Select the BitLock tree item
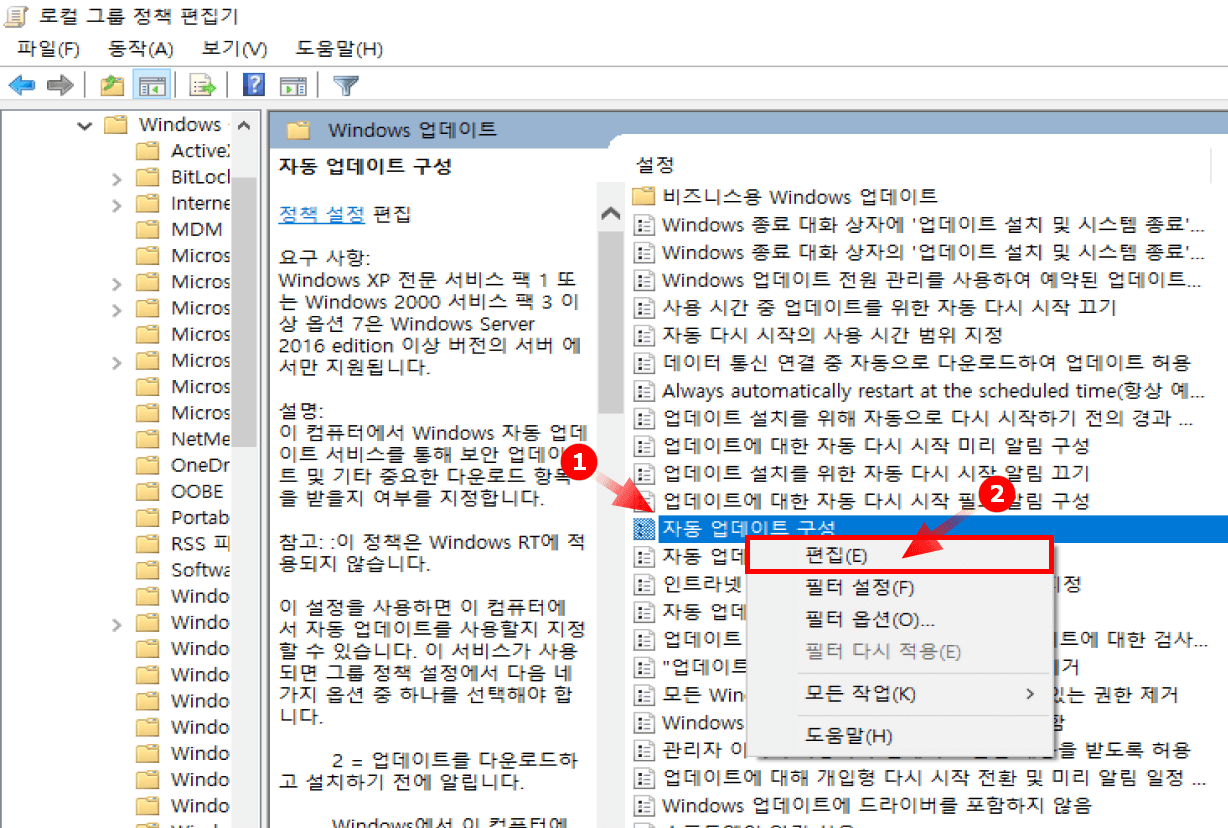Screen dimensions: 1228x828 (x=200, y=177)
